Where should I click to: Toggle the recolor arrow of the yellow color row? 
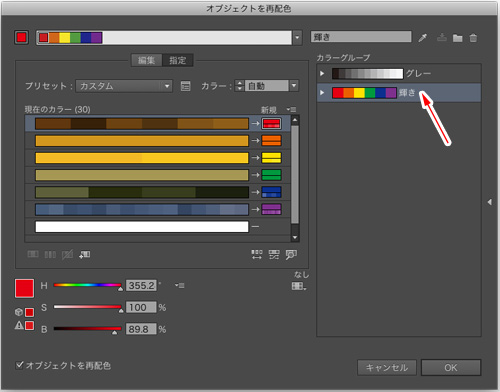255,158
